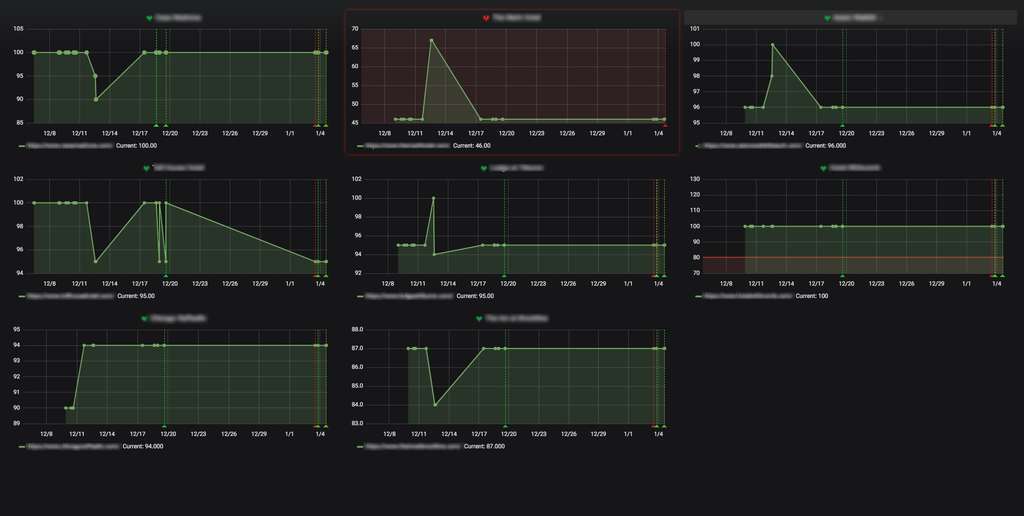Click green heart on panel with red threshold line
This screenshot has width=1024, height=516.
point(823,168)
